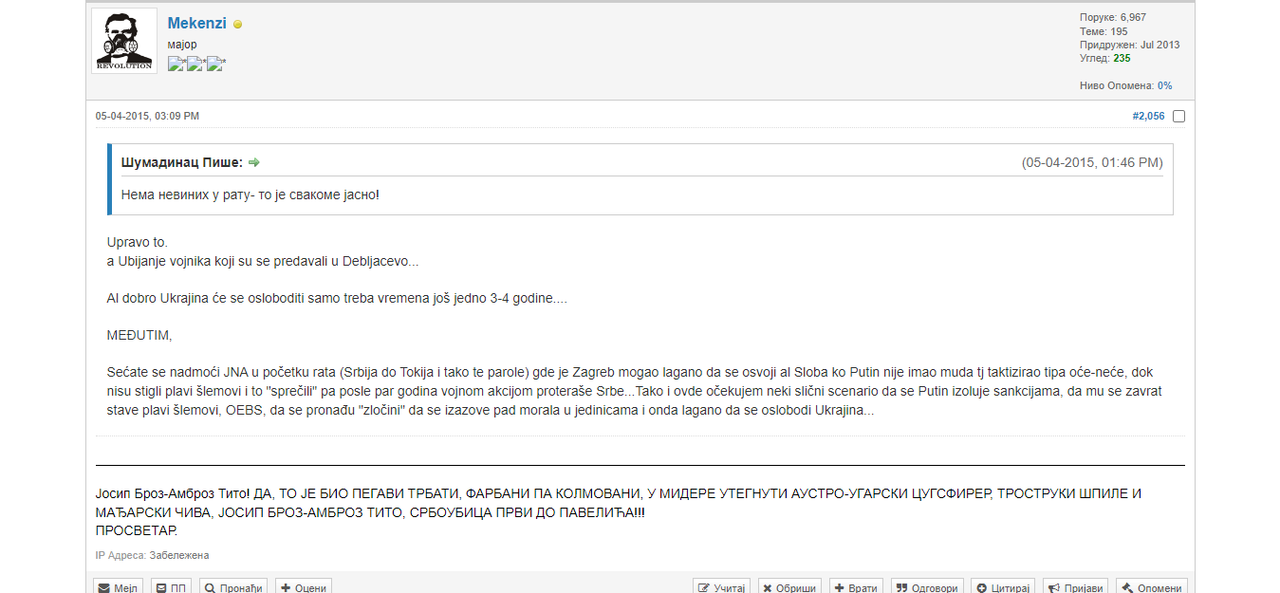Open the warning level 0% link

coord(1165,86)
